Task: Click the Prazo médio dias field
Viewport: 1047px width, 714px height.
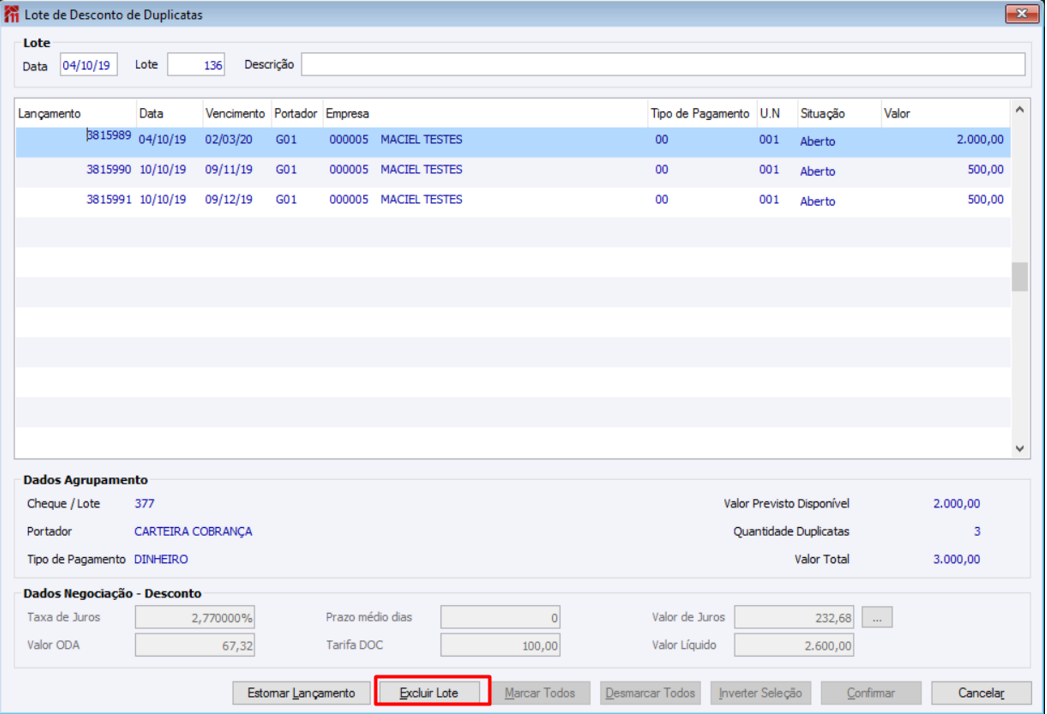Action: 500,618
